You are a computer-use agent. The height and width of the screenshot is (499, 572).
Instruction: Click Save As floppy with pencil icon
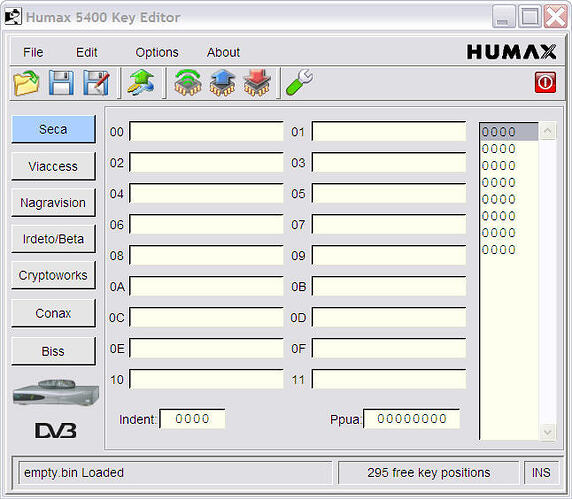(96, 83)
